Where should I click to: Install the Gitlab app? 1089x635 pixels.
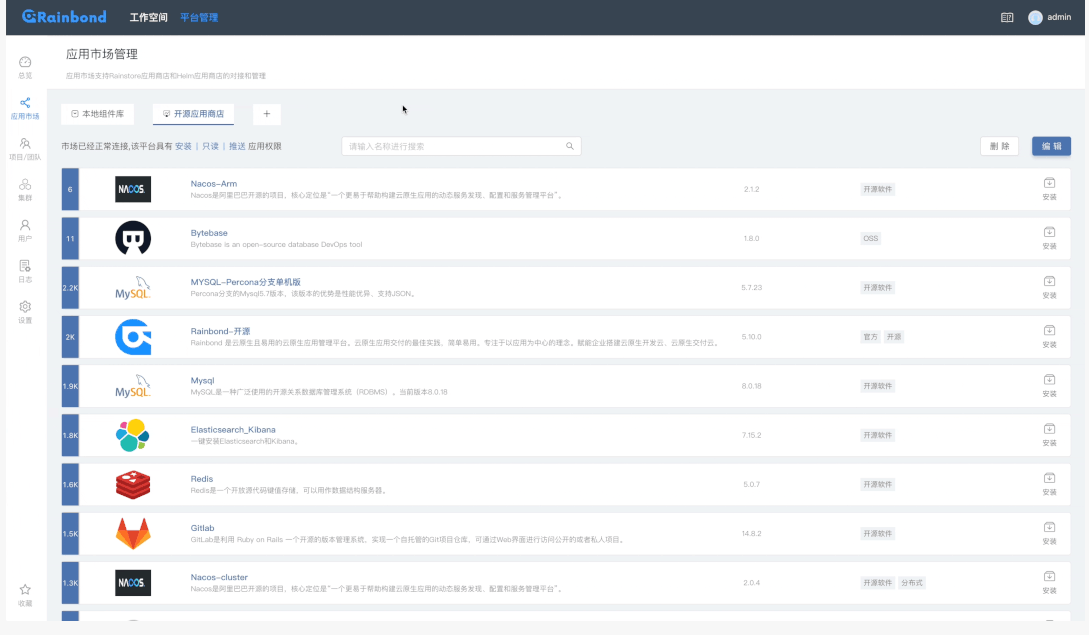[x=1049, y=534]
